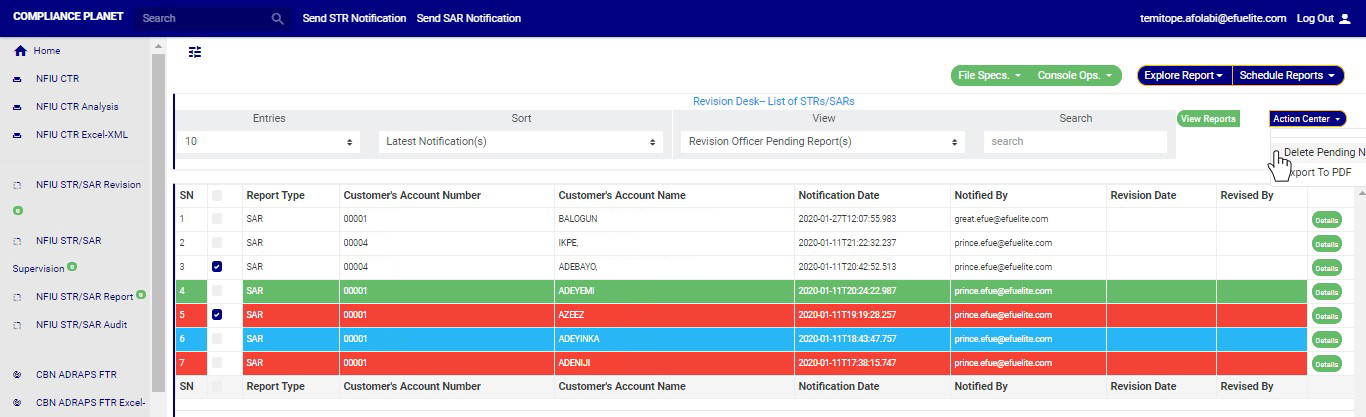
Task: Choose Export To PDF menu option
Action: point(1320,172)
